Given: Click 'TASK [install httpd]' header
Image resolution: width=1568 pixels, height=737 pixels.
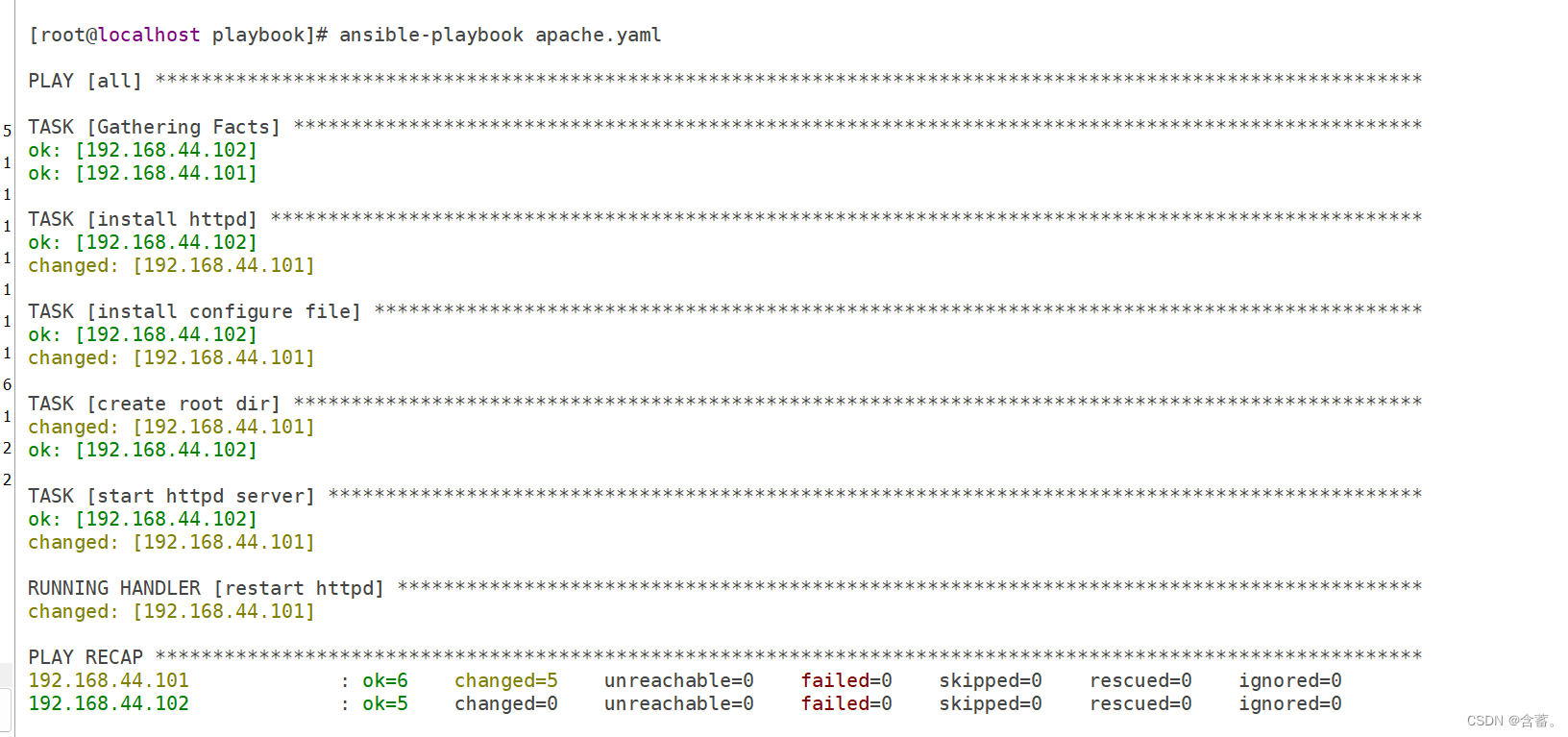Looking at the screenshot, I should [x=142, y=219].
